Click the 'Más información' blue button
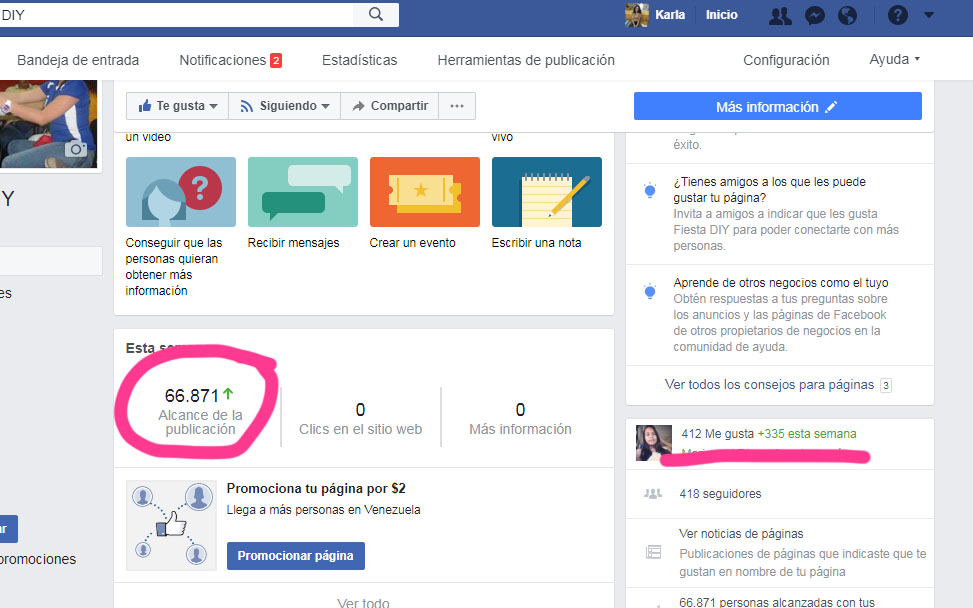The image size is (973, 608). pyautogui.click(x=778, y=106)
